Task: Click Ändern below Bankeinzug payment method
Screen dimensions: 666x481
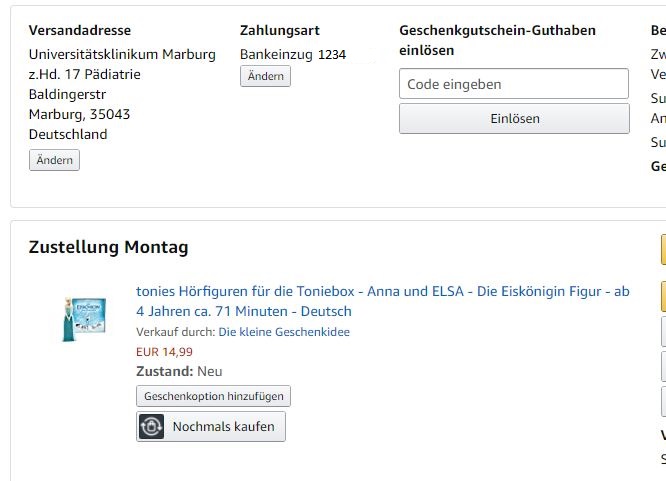Action: coord(265,76)
